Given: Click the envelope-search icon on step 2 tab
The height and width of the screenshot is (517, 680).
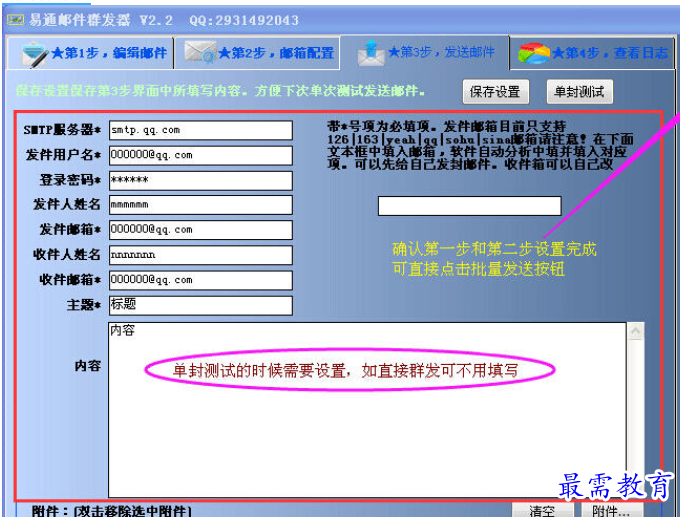Looking at the screenshot, I should (200, 52).
